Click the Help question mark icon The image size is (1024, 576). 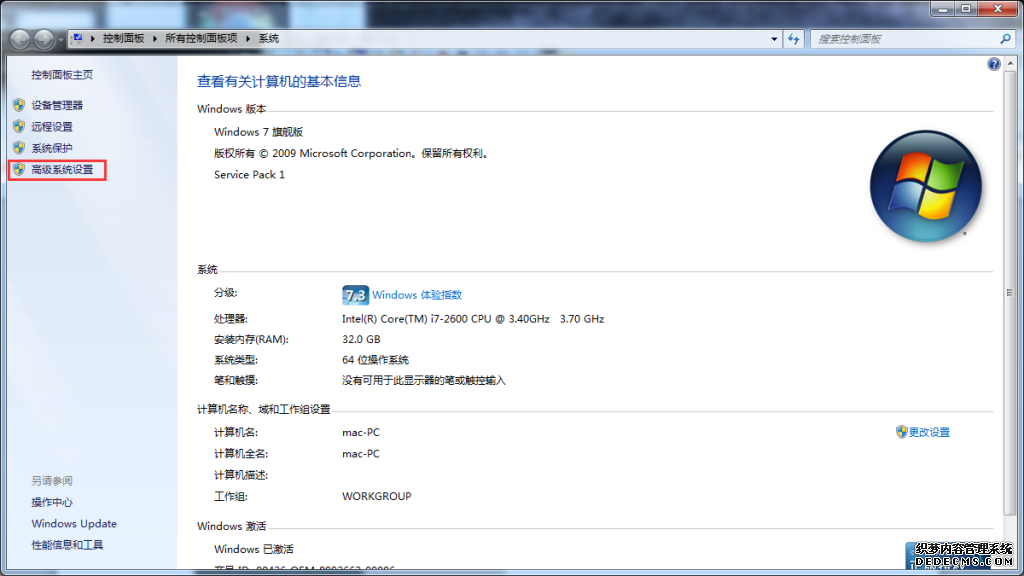[993, 63]
